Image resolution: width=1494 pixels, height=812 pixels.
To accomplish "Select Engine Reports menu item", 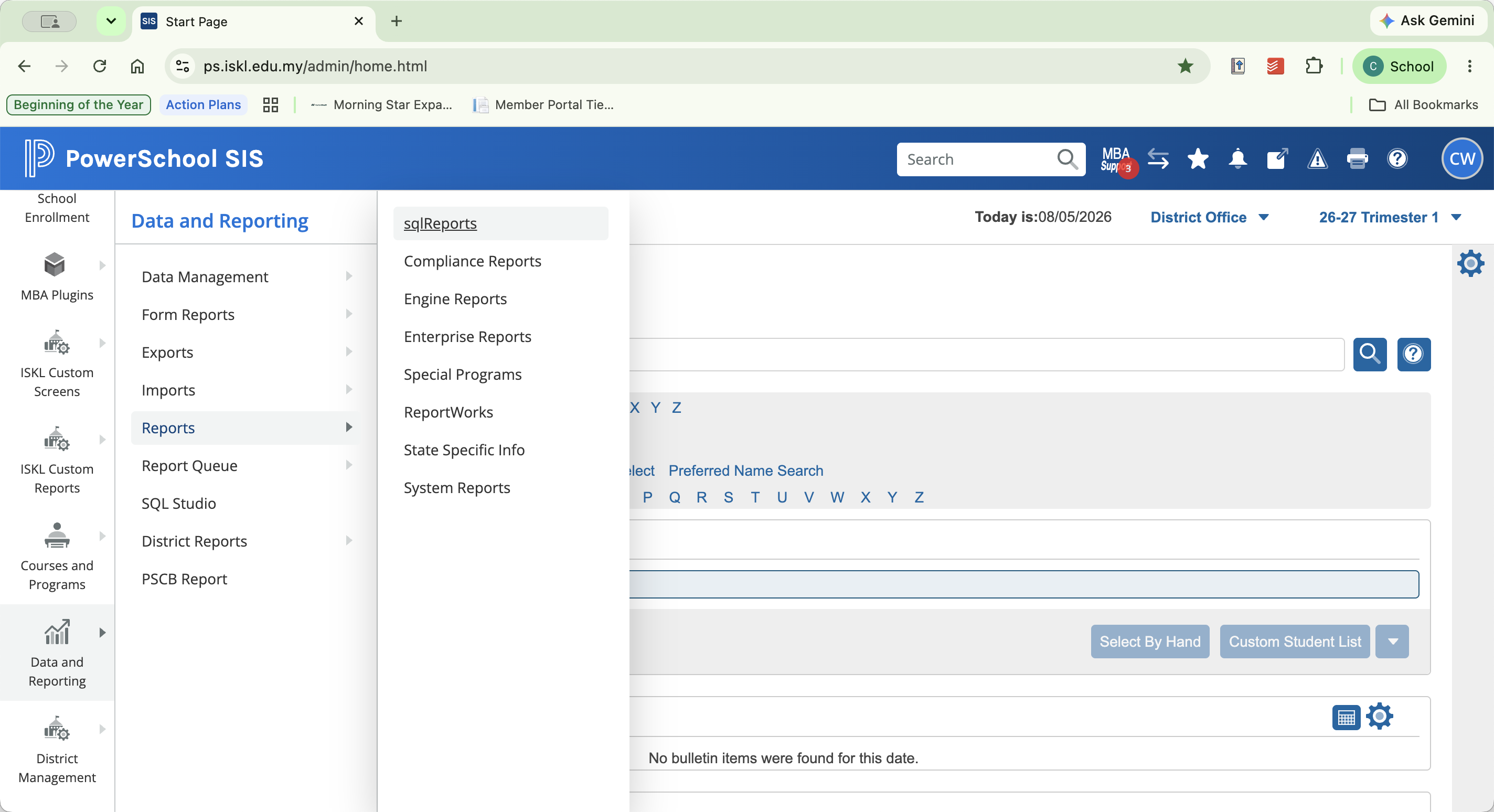I will coord(455,298).
